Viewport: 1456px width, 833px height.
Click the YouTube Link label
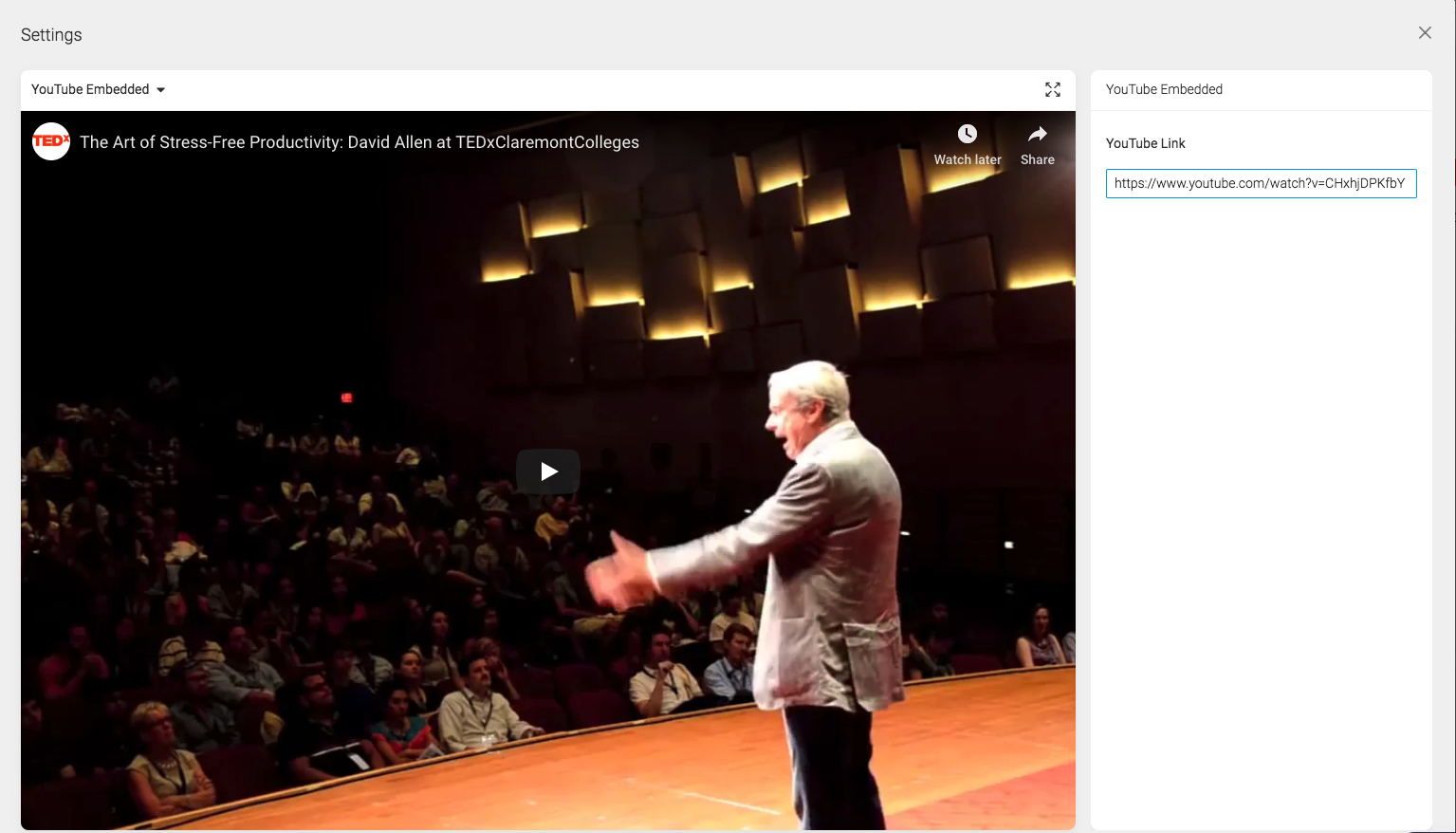click(x=1146, y=143)
